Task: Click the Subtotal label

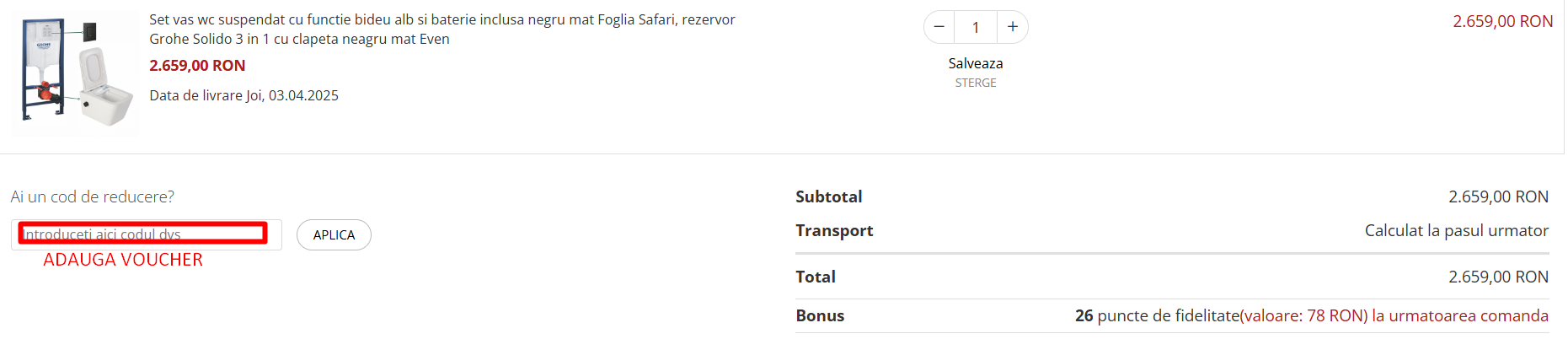Action: click(x=828, y=196)
